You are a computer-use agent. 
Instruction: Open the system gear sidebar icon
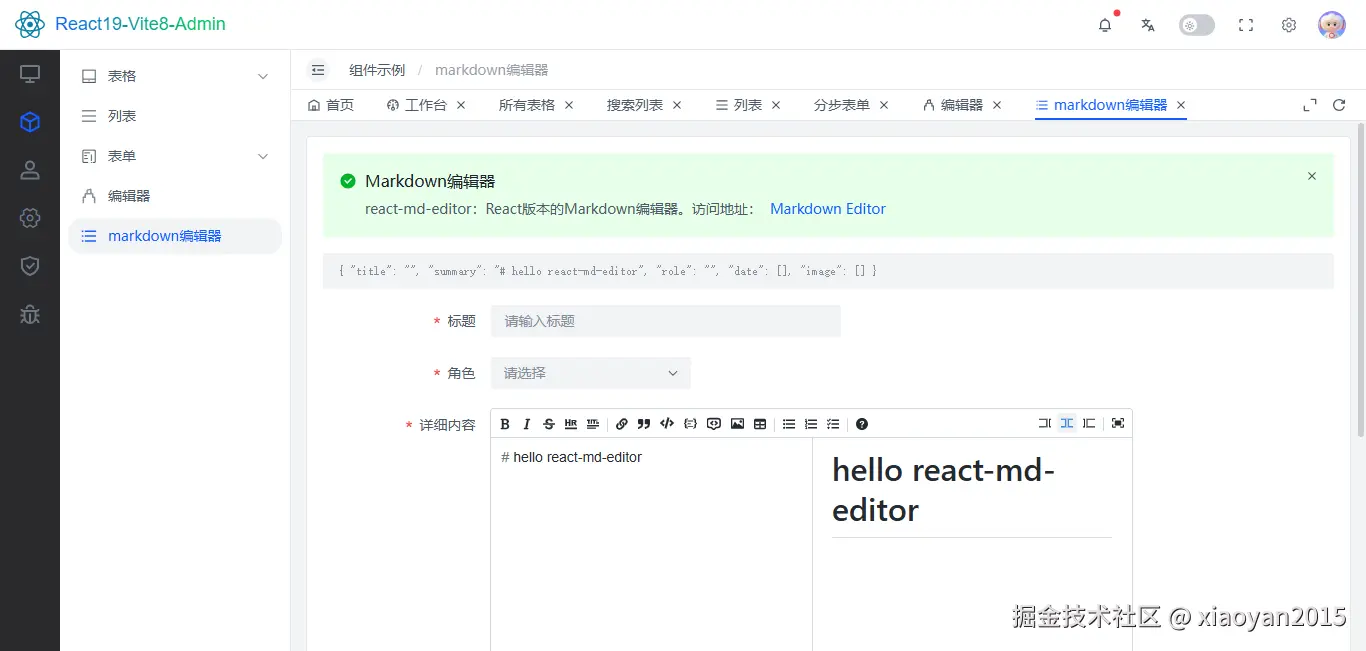pyautogui.click(x=30, y=218)
